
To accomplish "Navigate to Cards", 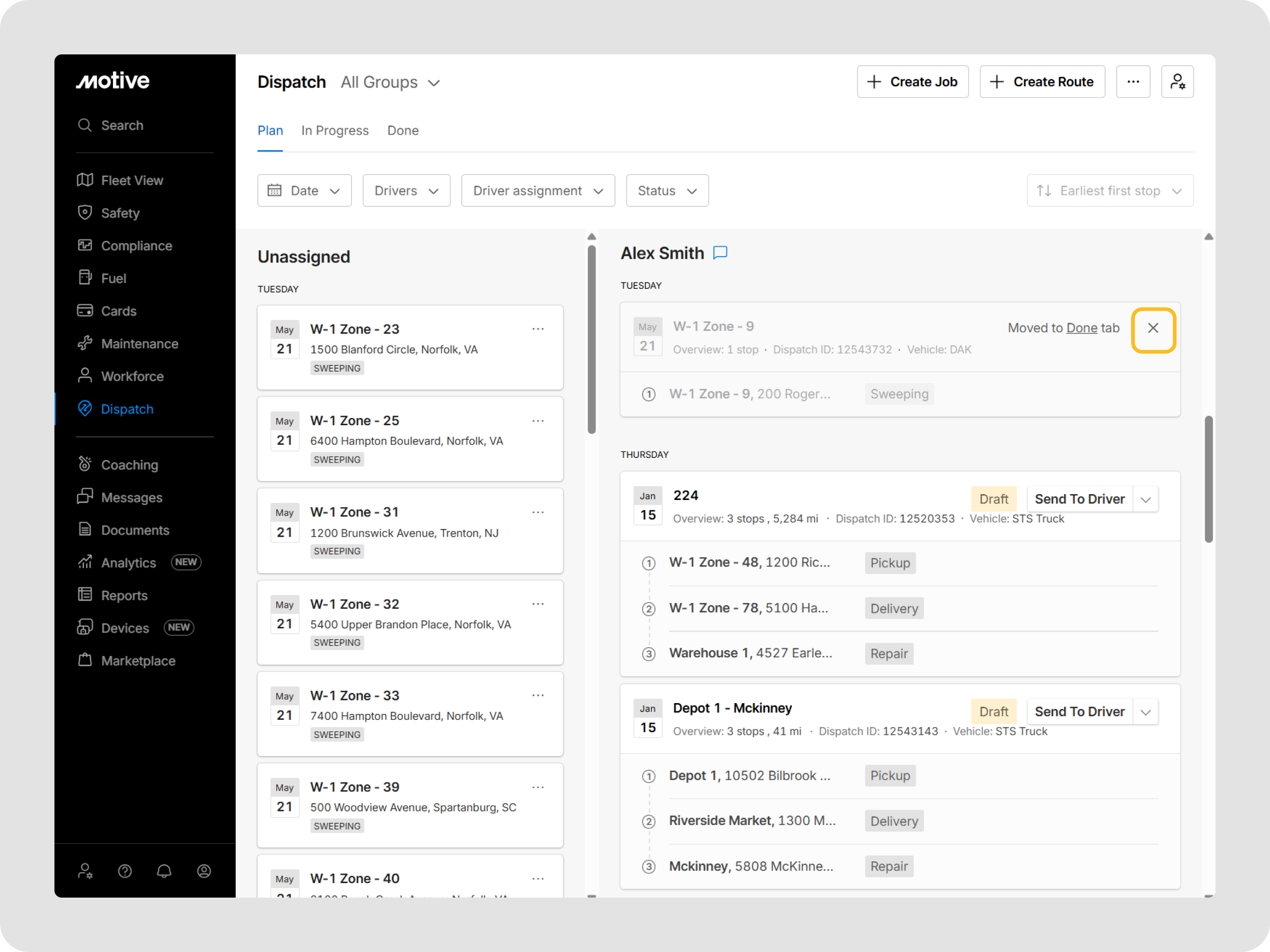I will coord(118,311).
